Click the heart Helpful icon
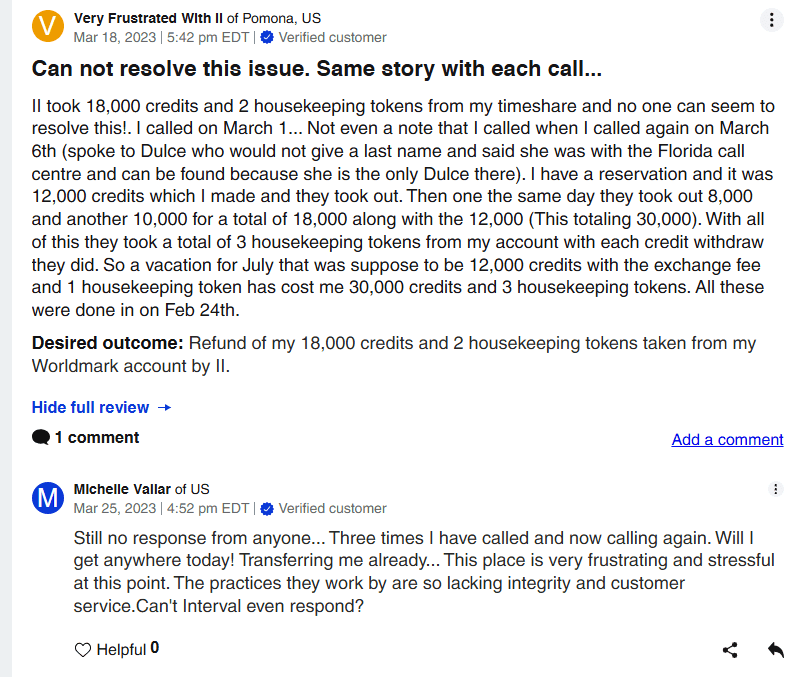Image resolution: width=802 pixels, height=677 pixels. click(83, 650)
